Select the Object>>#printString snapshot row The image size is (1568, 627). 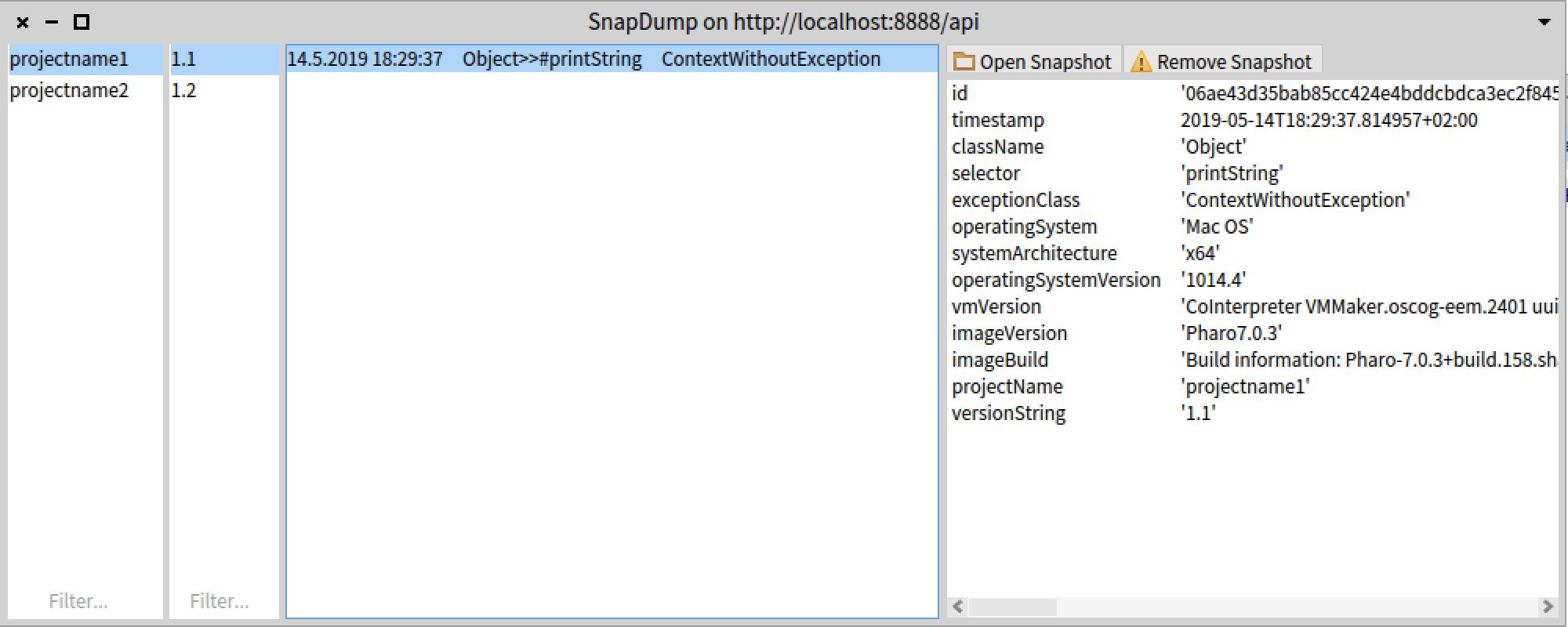(x=612, y=60)
